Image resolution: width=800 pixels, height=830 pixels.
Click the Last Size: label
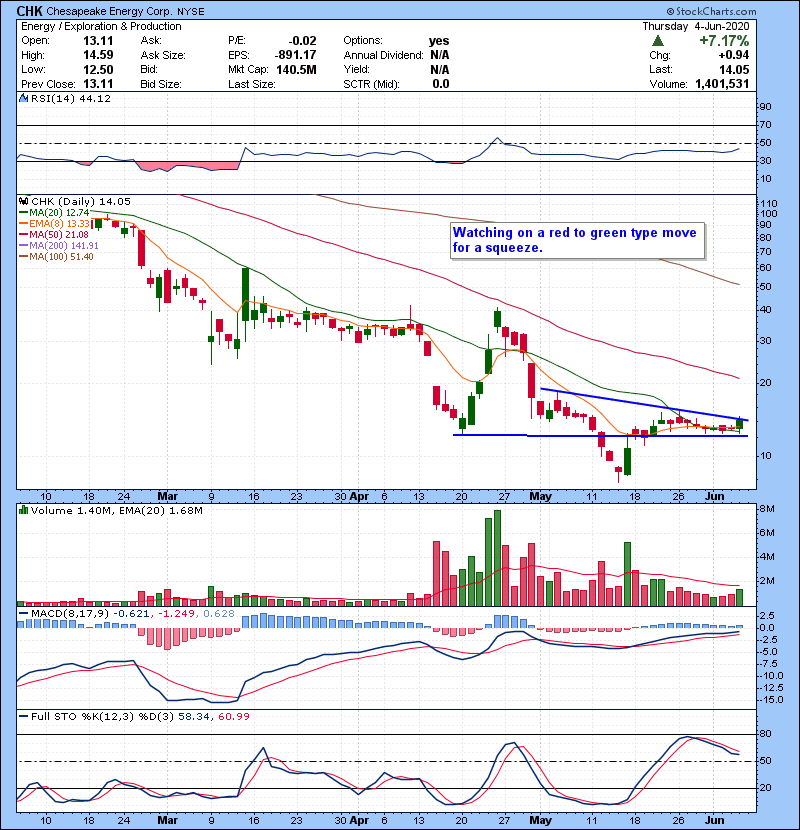pyautogui.click(x=252, y=84)
